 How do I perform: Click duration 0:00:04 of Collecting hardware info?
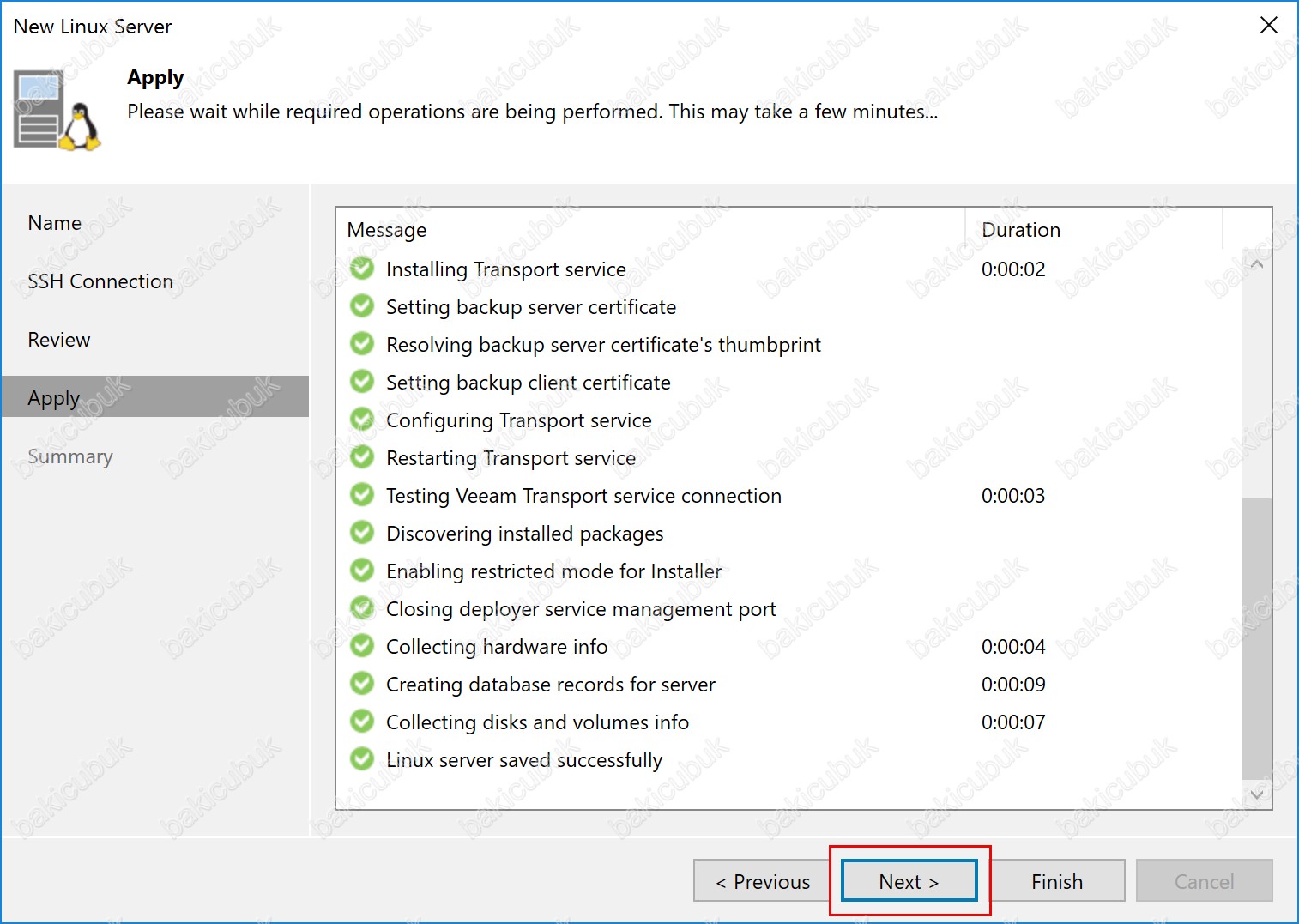(x=1013, y=647)
